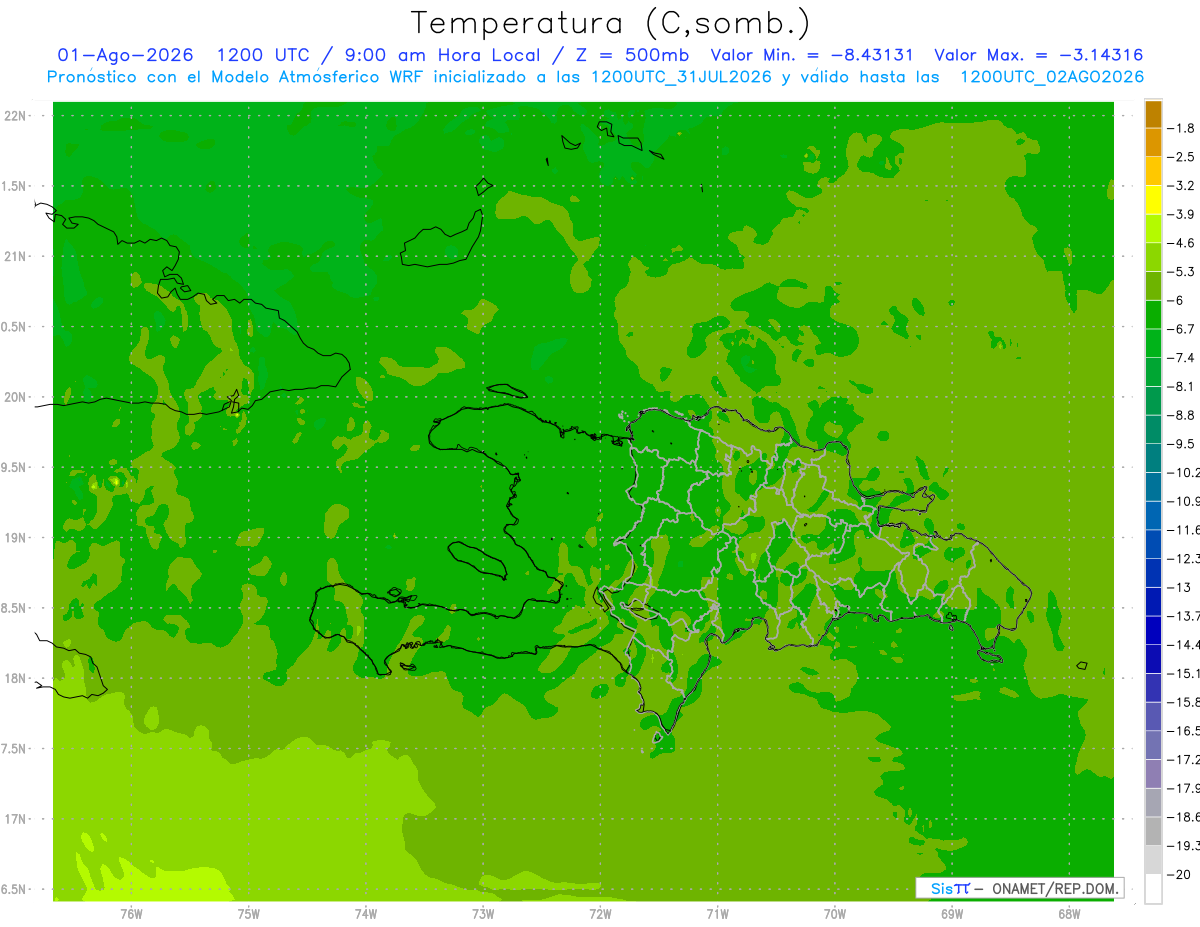Click the '68W' longitude label
Viewport: 1200px width, 927px height.
coord(1069,913)
